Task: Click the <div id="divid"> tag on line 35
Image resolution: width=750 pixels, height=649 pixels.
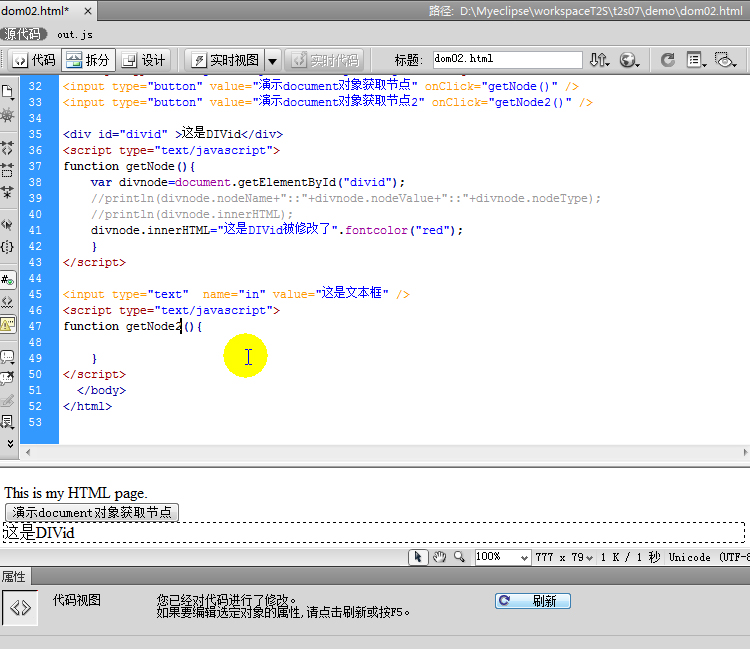Action: [122, 134]
